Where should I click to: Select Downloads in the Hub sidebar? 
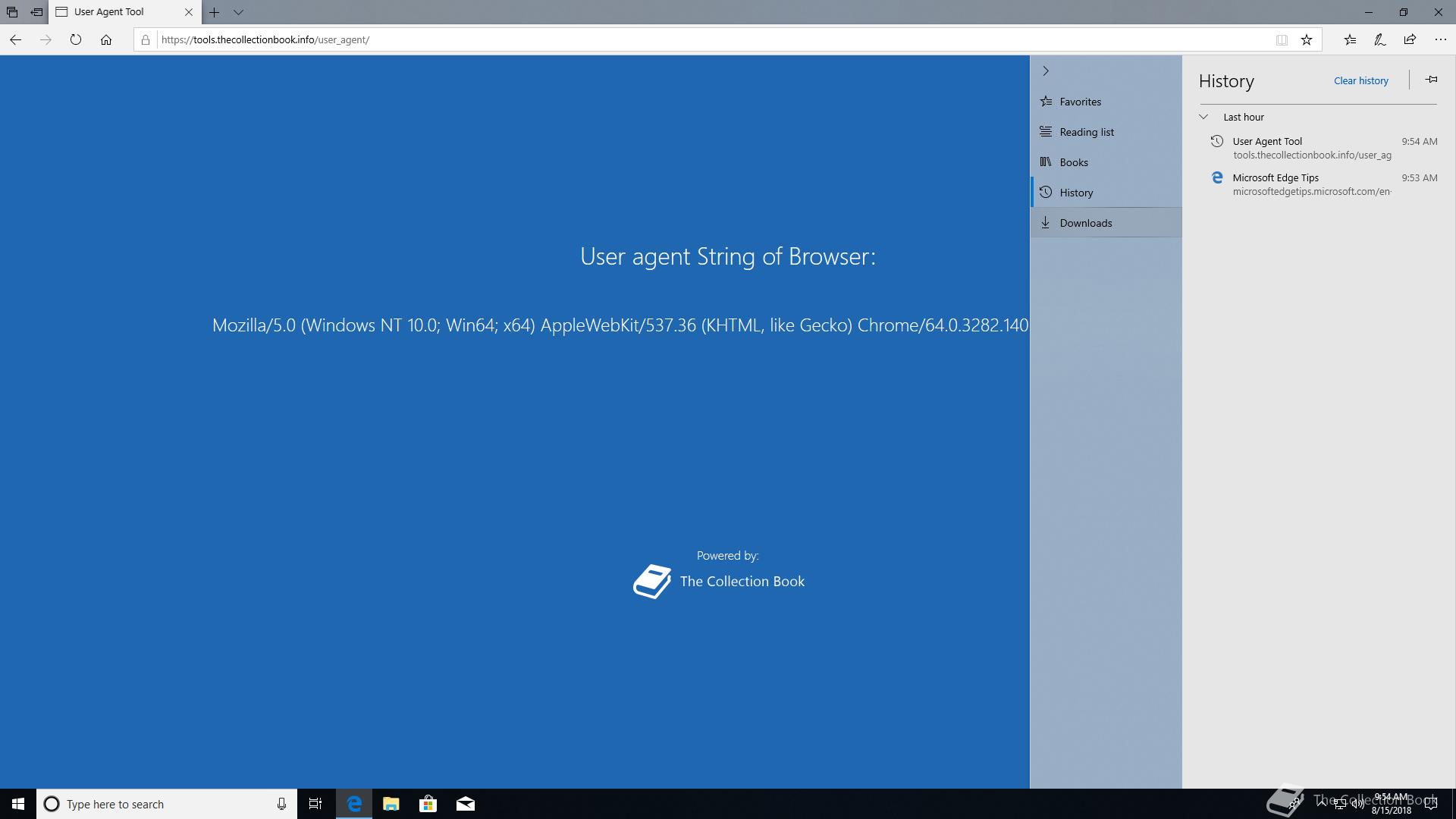pos(1085,223)
